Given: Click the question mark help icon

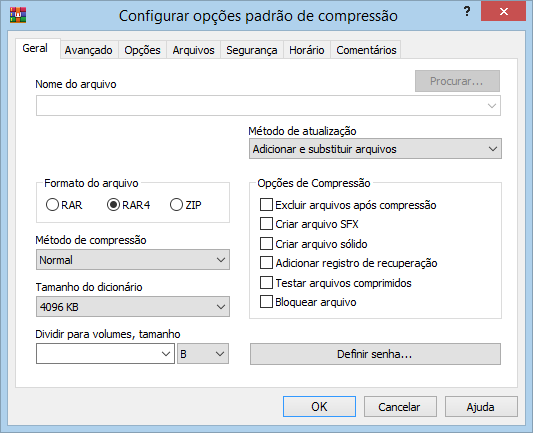Looking at the screenshot, I should (x=467, y=12).
